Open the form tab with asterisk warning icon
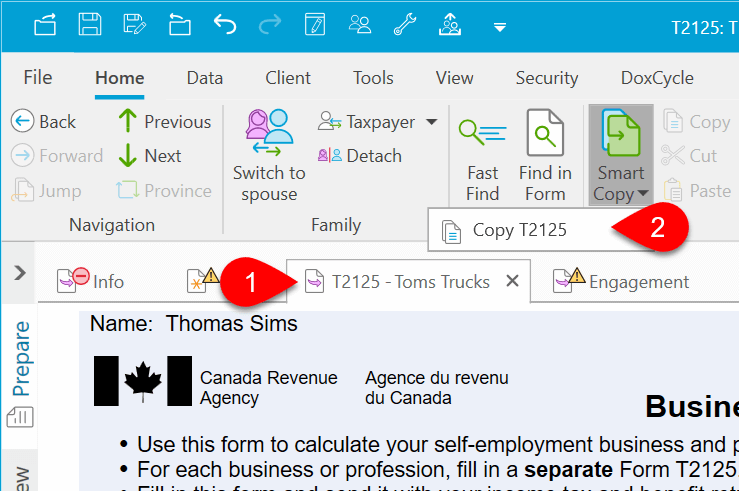739x491 pixels. (x=203, y=280)
